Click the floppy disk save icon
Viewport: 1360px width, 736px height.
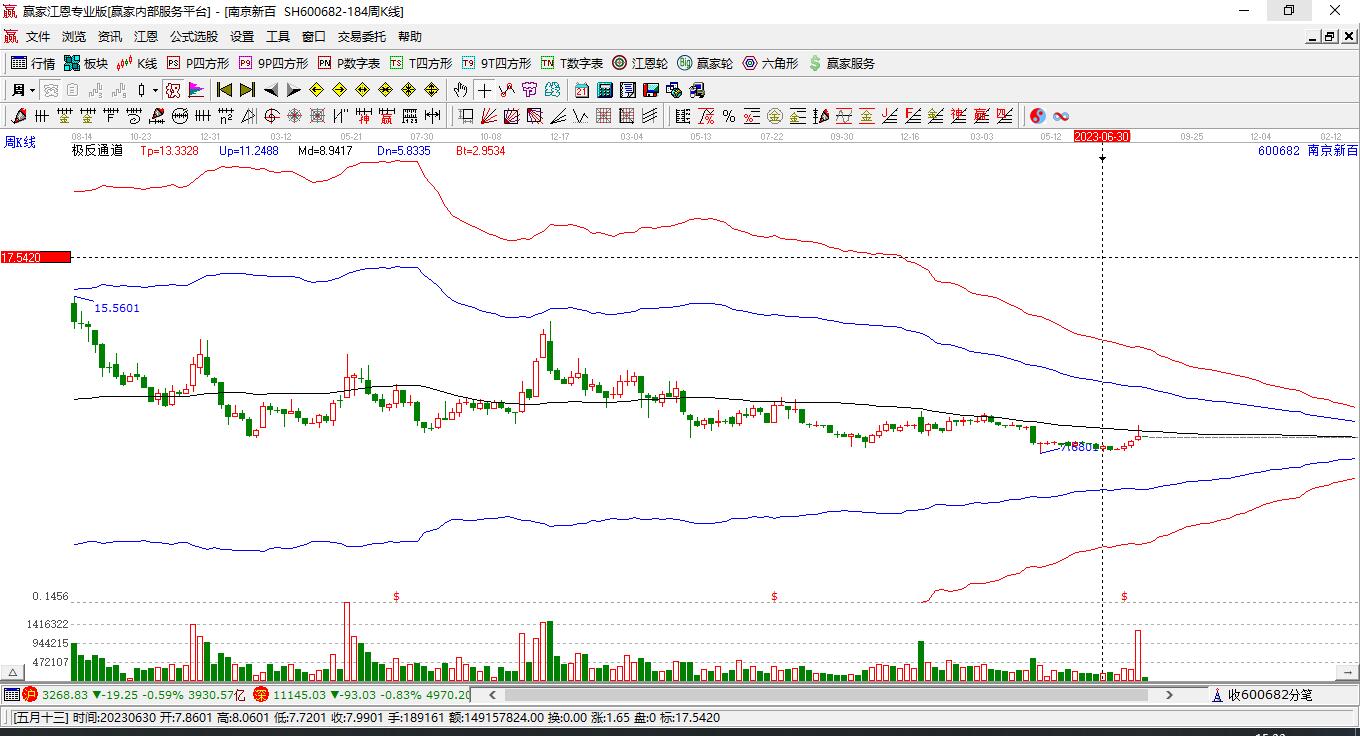[x=650, y=90]
